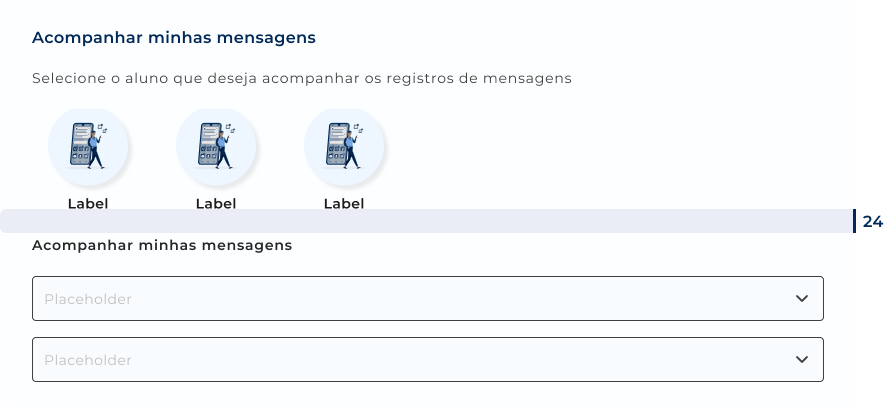Click the "Selecione o aluno" instruction text
The height and width of the screenshot is (406, 884).
(x=301, y=78)
